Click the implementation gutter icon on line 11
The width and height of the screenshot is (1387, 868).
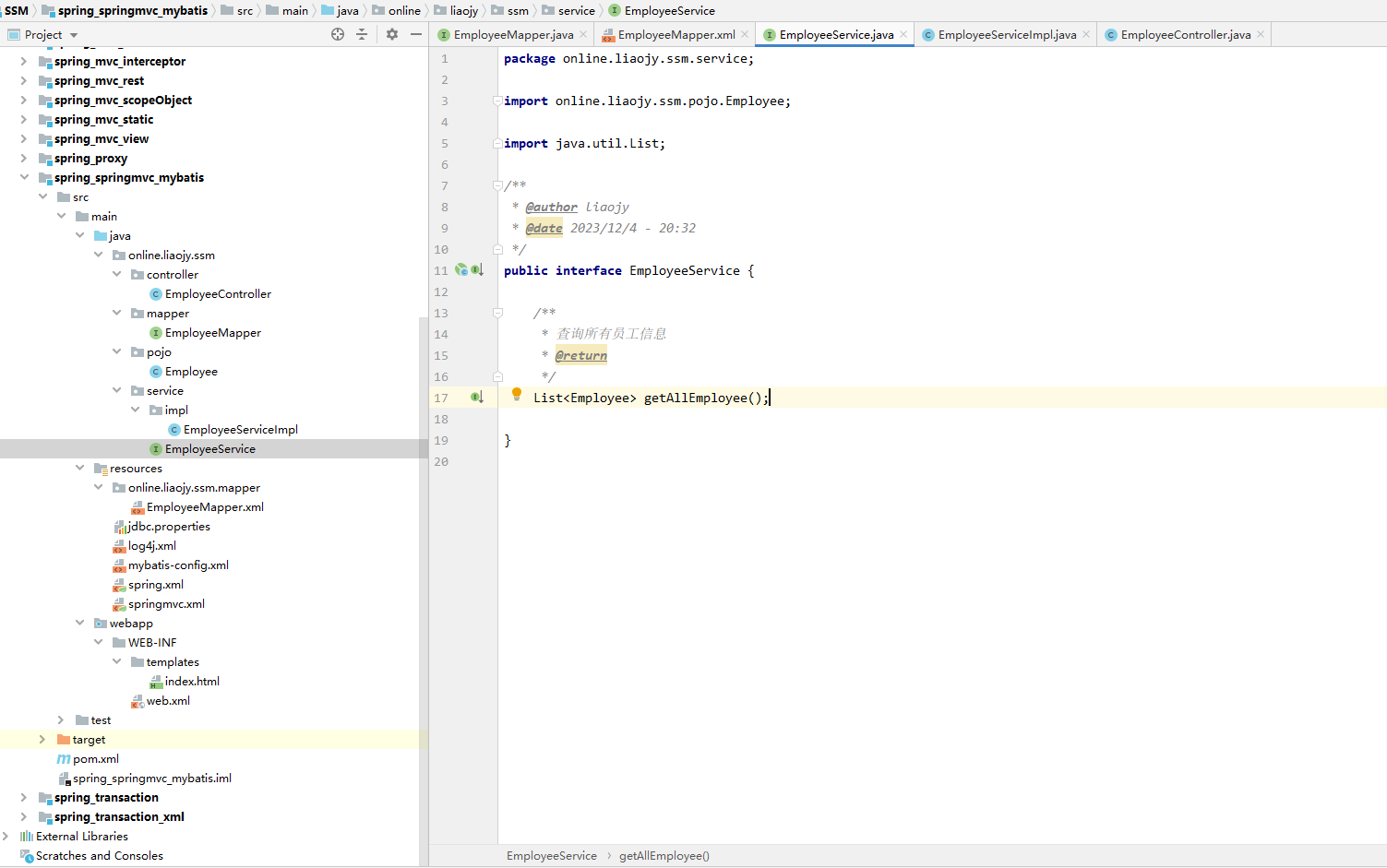(x=477, y=270)
